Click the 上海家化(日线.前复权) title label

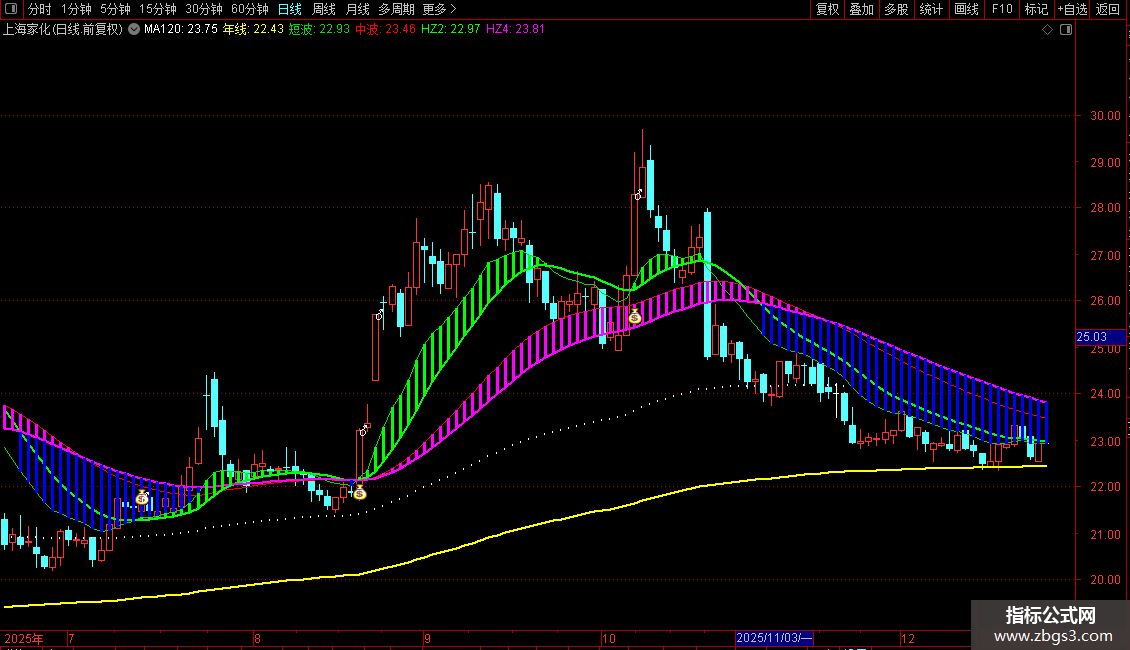click(63, 30)
